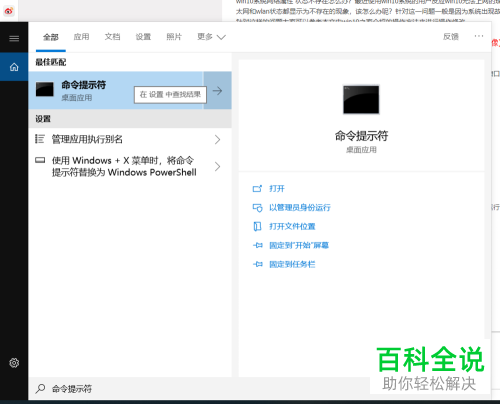Image resolution: width=500 pixels, height=404 pixels.
Task: Switch to the 照片 tab
Action: [174, 37]
